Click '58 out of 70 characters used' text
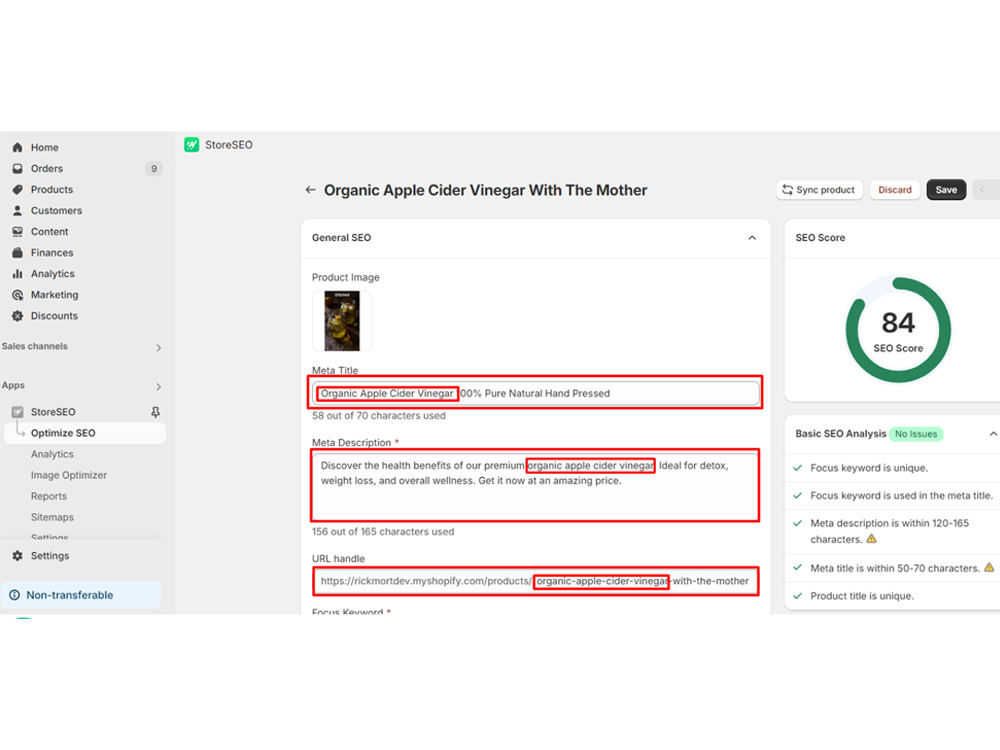The width and height of the screenshot is (1000, 750). click(379, 416)
